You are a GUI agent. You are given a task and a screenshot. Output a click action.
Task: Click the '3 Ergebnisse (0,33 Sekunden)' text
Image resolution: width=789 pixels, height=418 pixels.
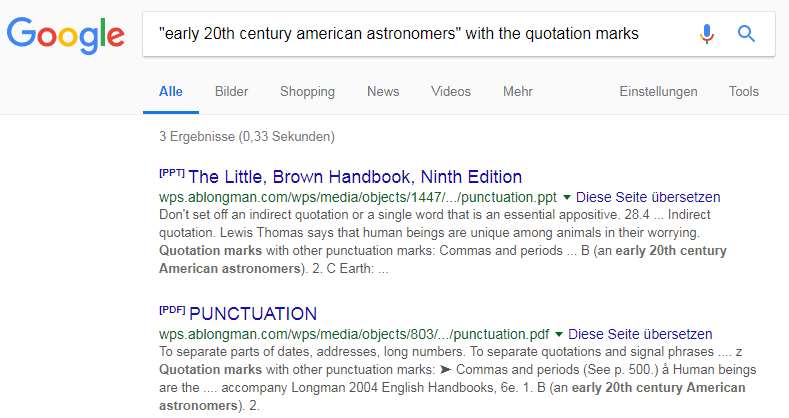tap(247, 137)
